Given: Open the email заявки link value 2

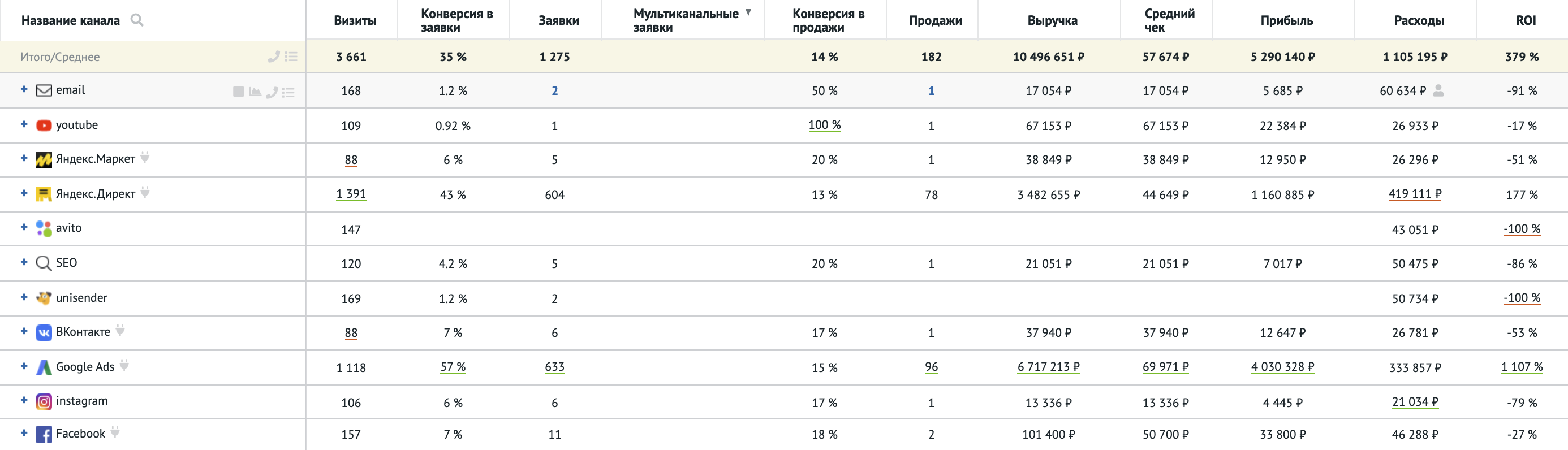Looking at the screenshot, I should (x=554, y=90).
